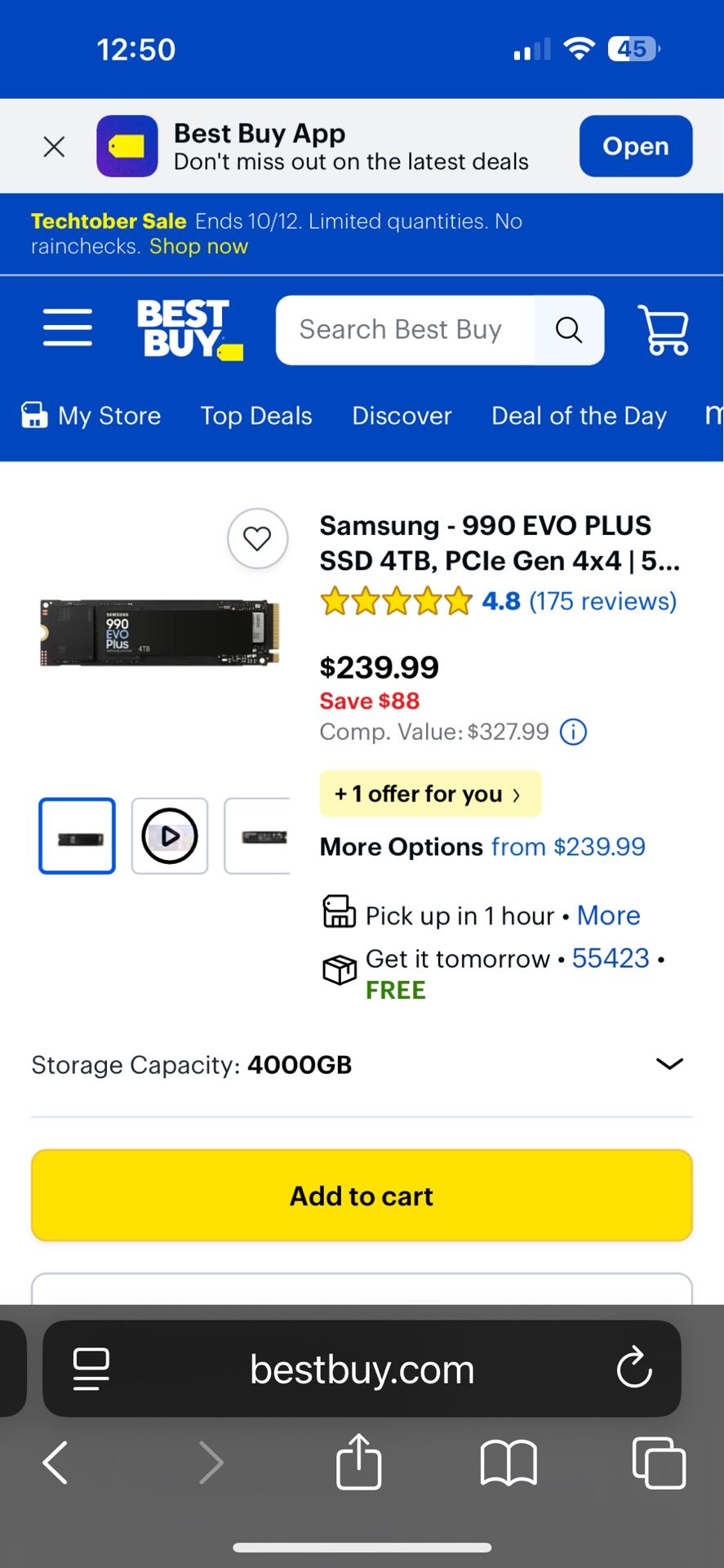This screenshot has width=724, height=1568.
Task: Show Safari tabs overview icon
Action: [659, 1462]
